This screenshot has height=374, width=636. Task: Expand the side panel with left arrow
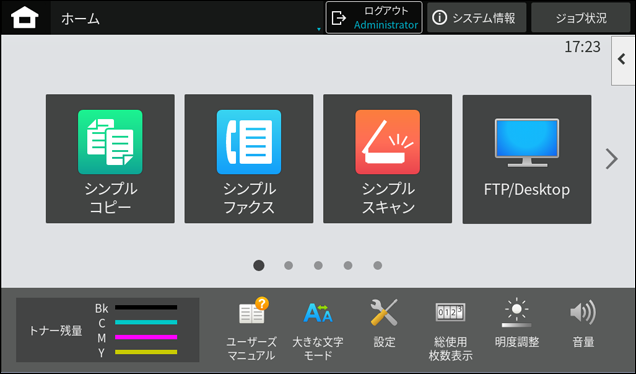(x=623, y=60)
